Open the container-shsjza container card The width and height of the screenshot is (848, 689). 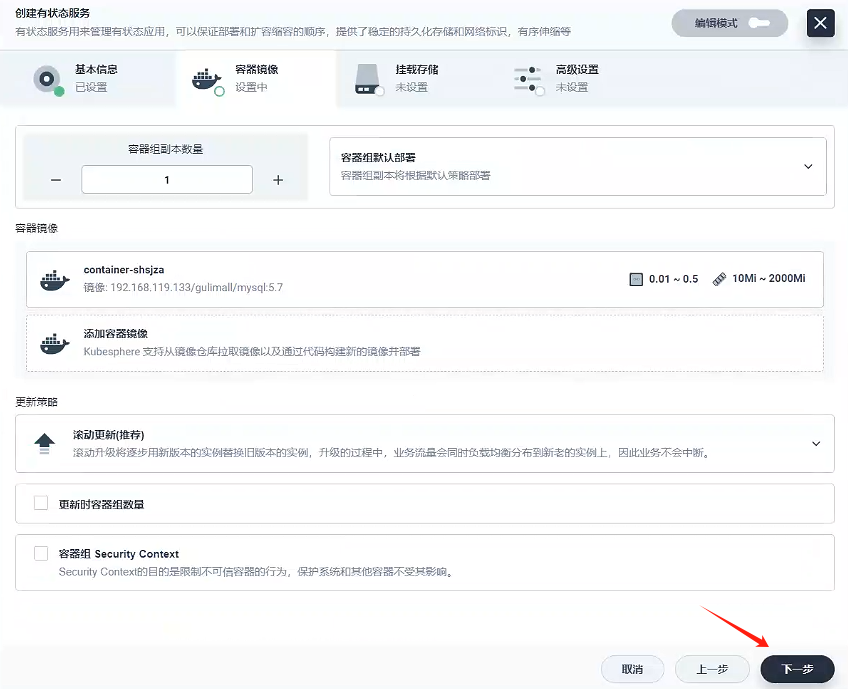425,279
